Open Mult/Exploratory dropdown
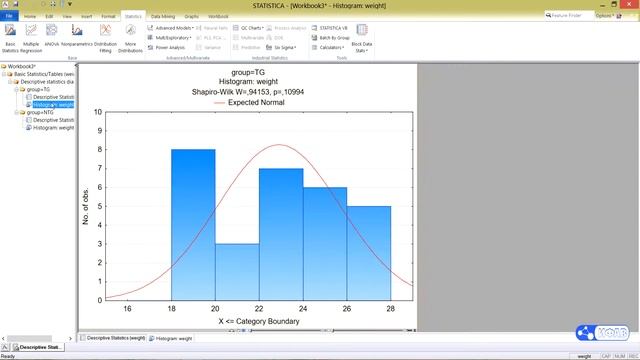 click(x=169, y=38)
